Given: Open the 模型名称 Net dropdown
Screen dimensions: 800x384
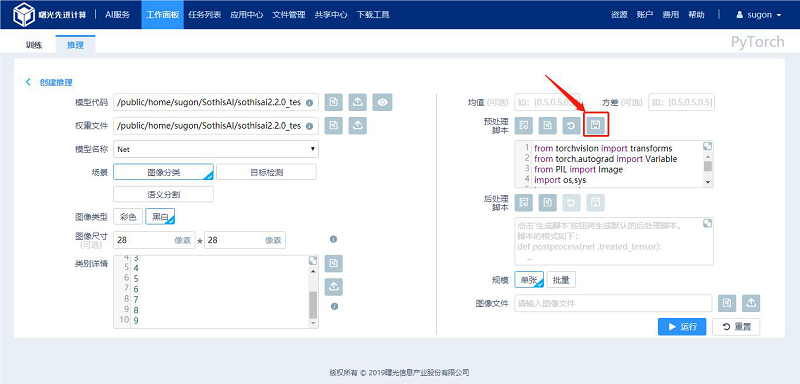Looking at the screenshot, I should [x=216, y=149].
